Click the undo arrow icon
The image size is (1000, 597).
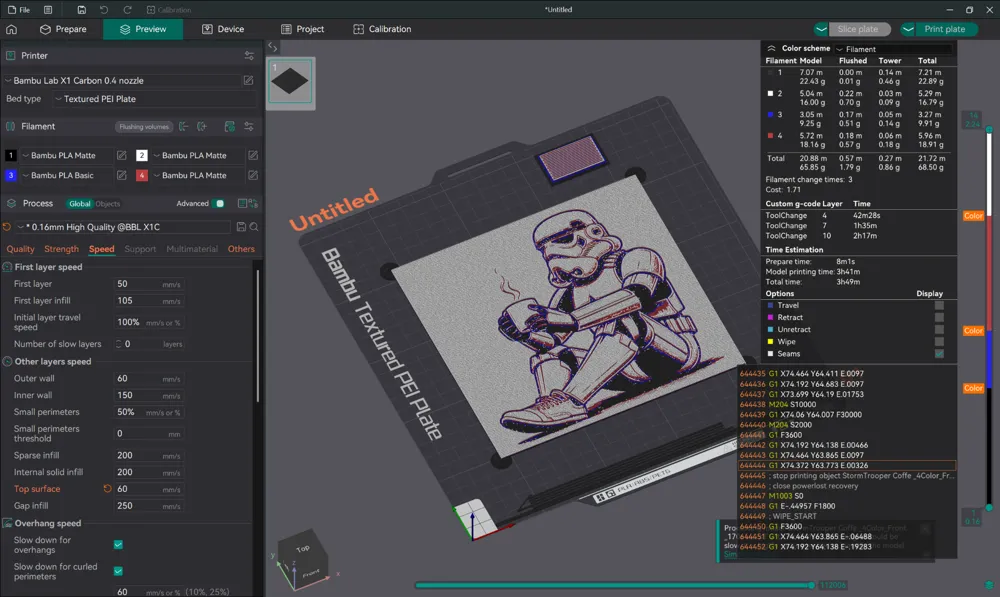104,10
